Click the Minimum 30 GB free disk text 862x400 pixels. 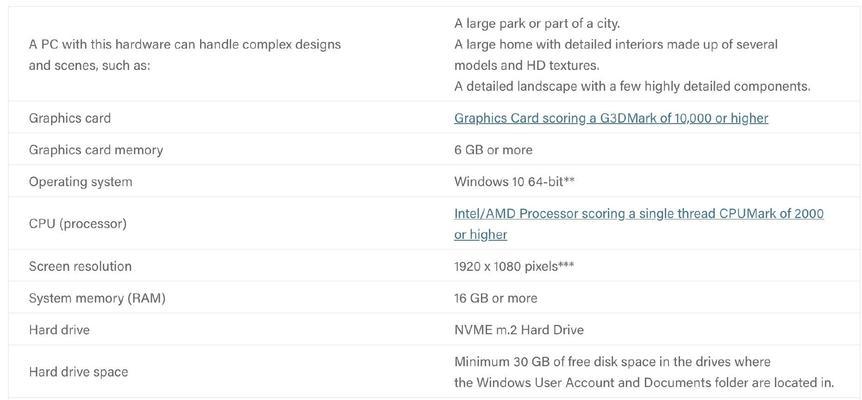coord(612,362)
